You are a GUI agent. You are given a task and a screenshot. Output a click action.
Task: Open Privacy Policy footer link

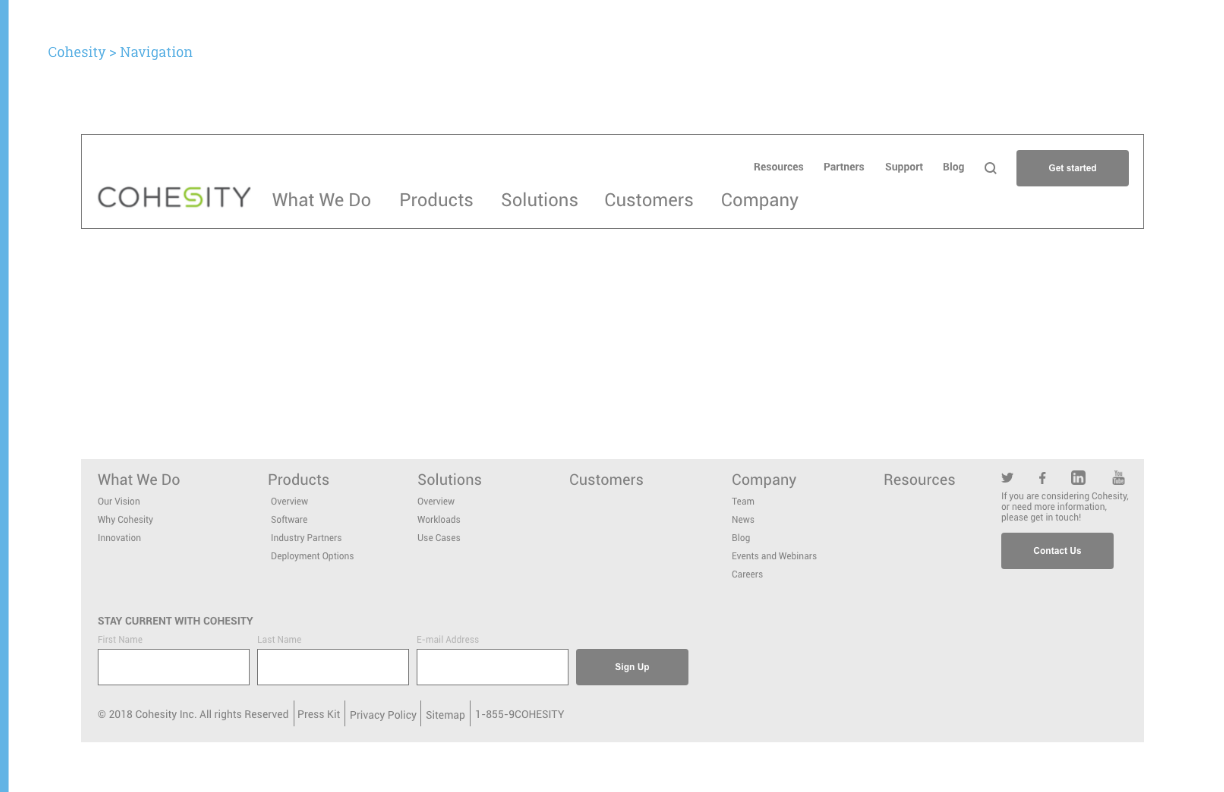[x=383, y=715]
